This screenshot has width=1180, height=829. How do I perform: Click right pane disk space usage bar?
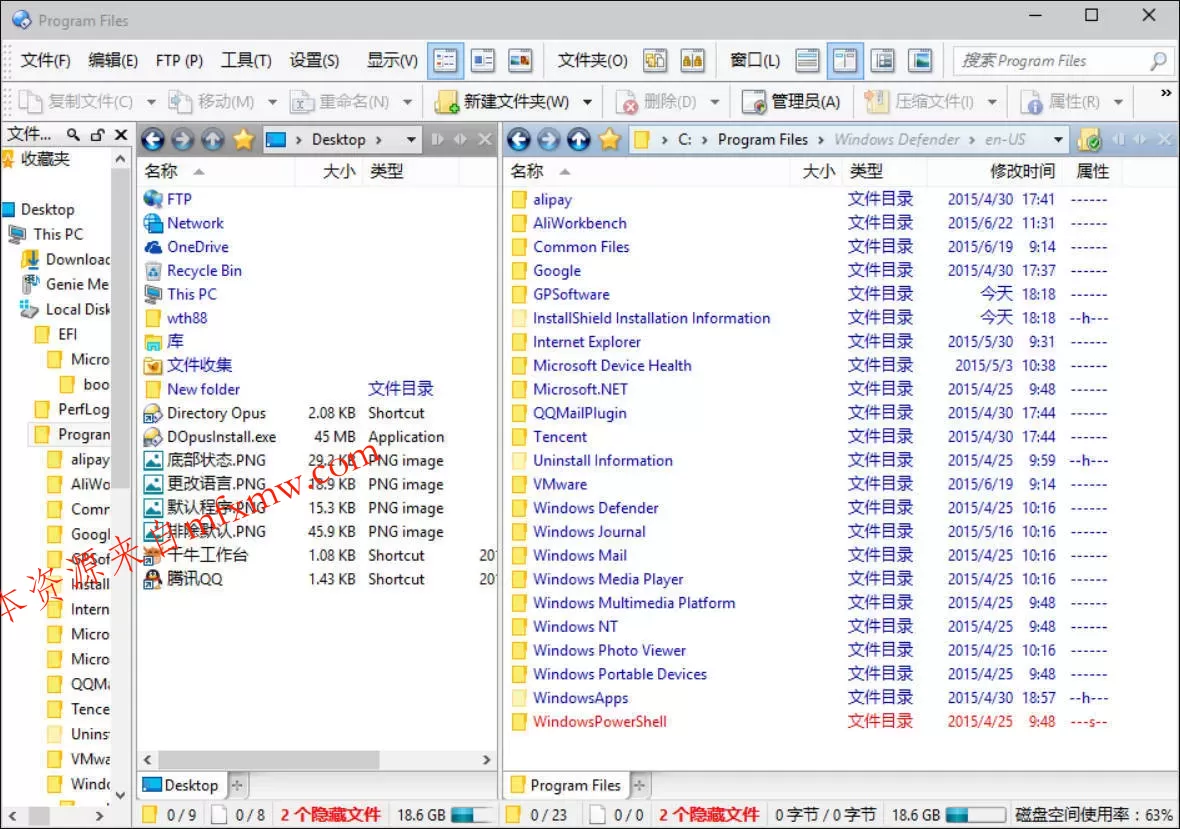coord(975,815)
